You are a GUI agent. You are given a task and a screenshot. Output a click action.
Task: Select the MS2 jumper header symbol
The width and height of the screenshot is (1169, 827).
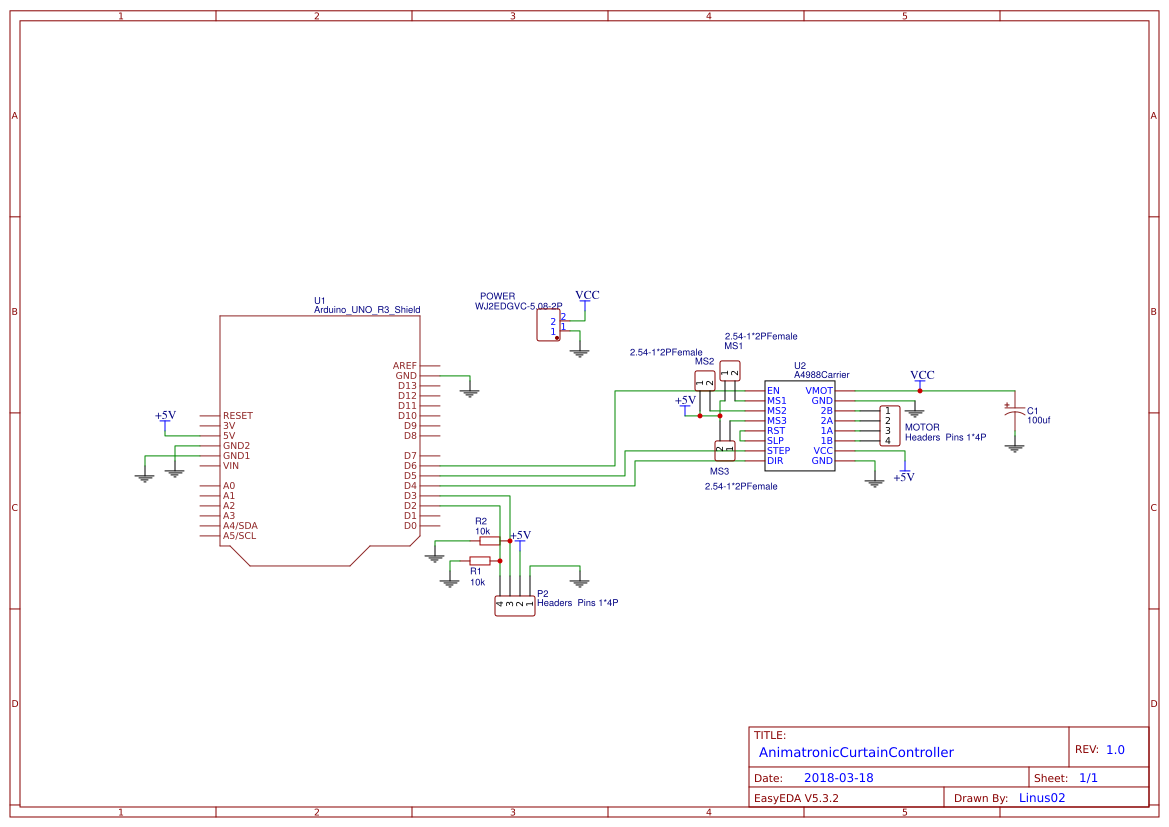tap(705, 382)
